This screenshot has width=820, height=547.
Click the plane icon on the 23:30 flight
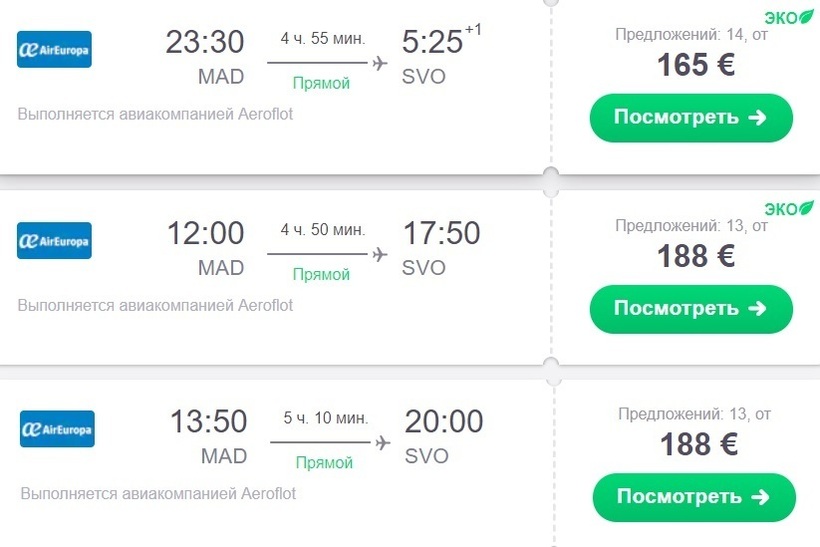point(379,64)
